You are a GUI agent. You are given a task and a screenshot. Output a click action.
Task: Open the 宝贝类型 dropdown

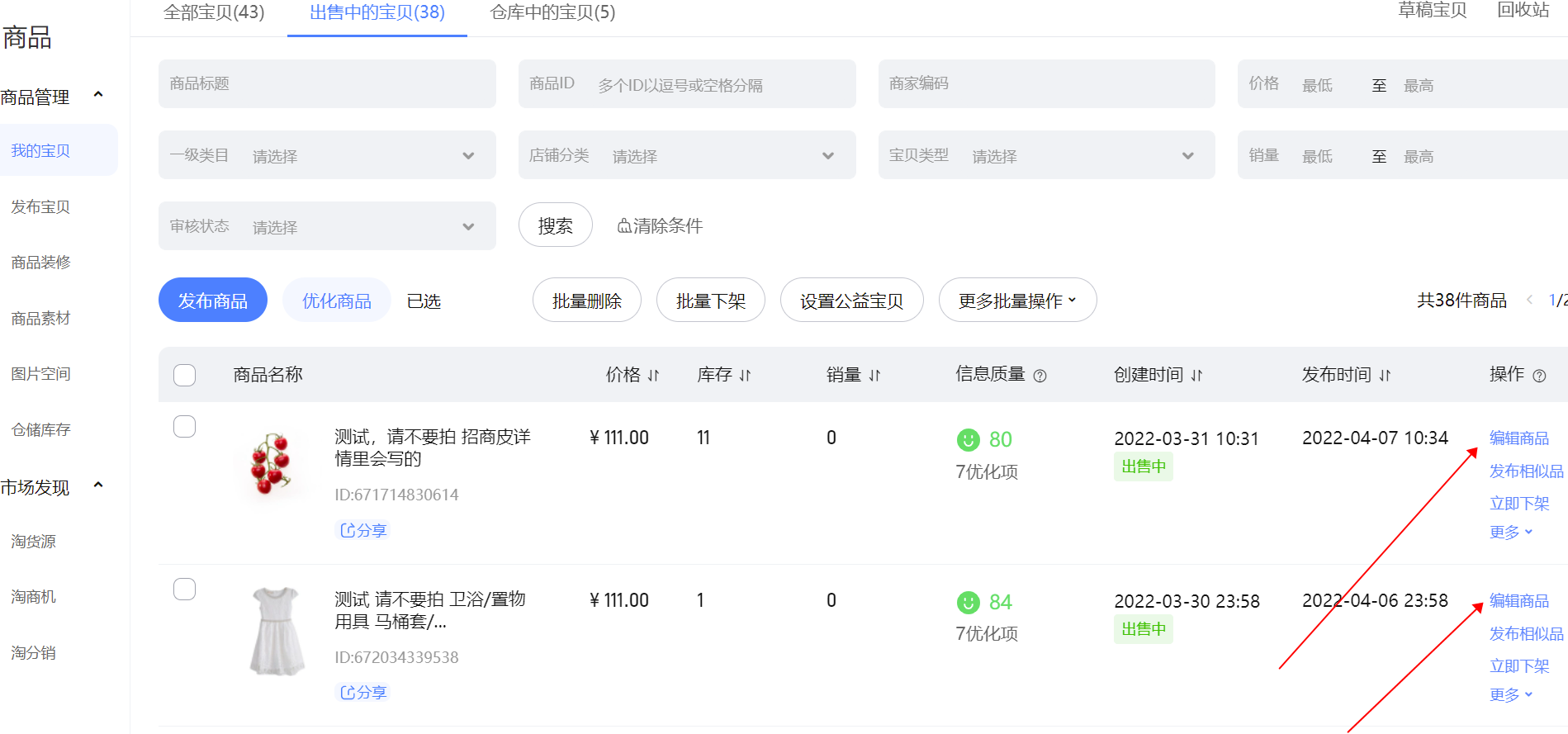click(1047, 155)
